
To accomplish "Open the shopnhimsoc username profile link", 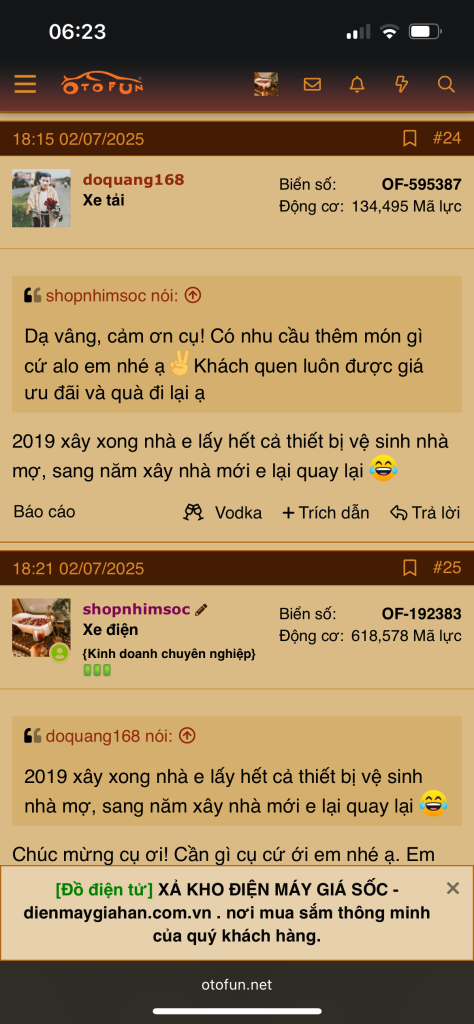I will 136,609.
